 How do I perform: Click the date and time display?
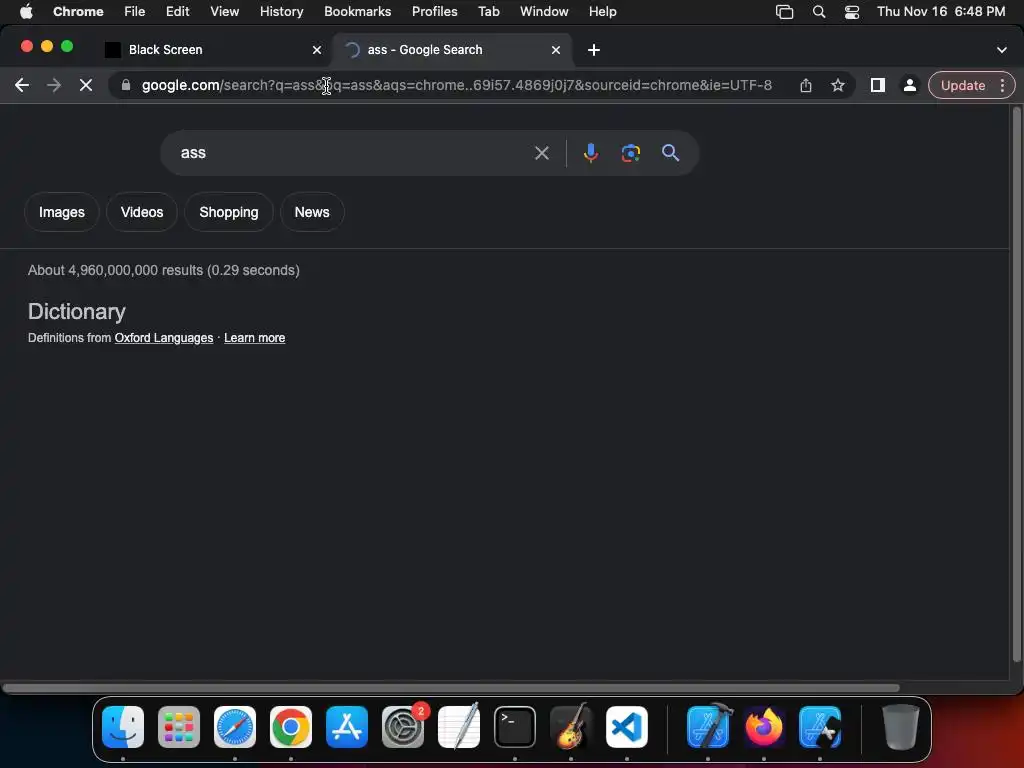pyautogui.click(x=941, y=12)
